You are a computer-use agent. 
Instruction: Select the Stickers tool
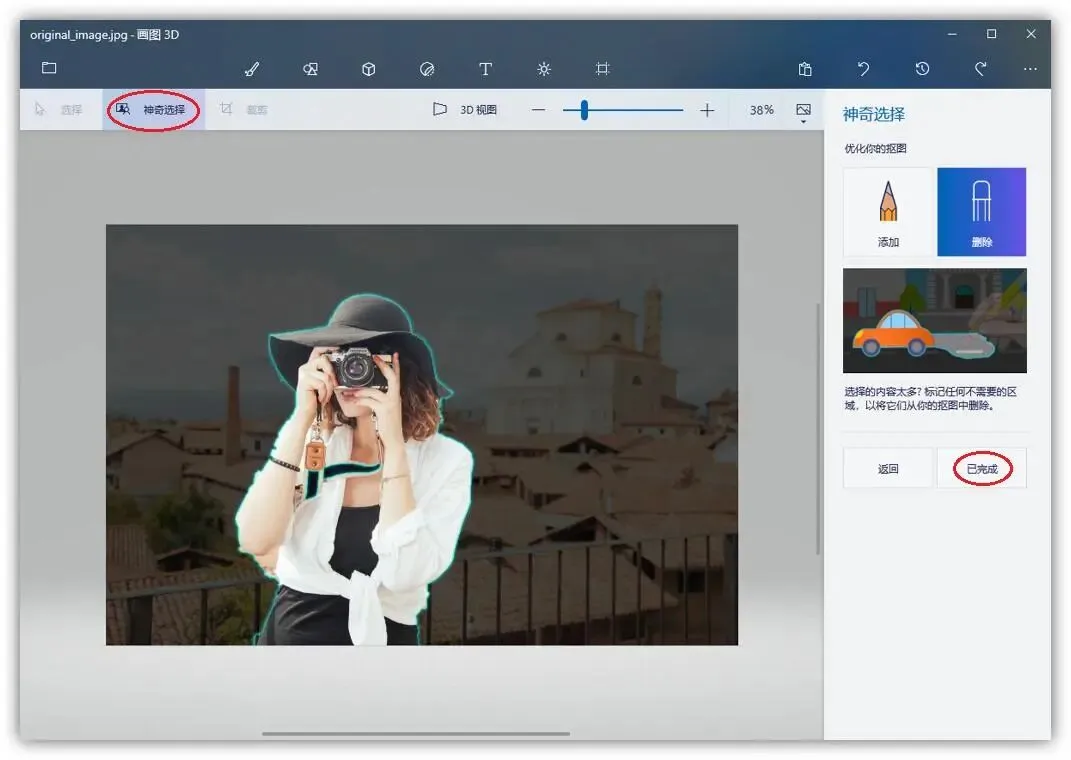(427, 69)
